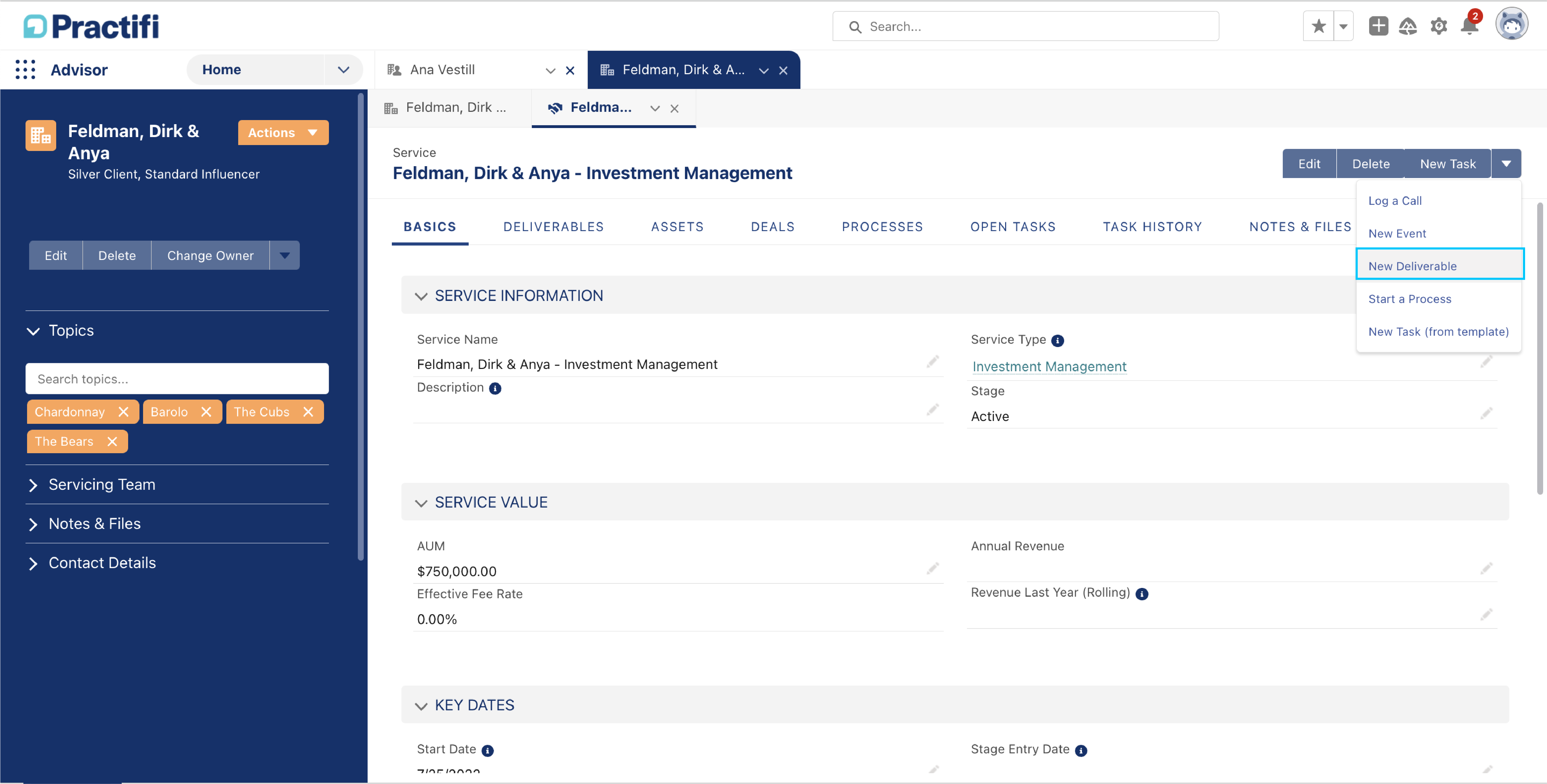Click the handshake service icon on subtab
The width and height of the screenshot is (1547, 784).
[x=555, y=108]
